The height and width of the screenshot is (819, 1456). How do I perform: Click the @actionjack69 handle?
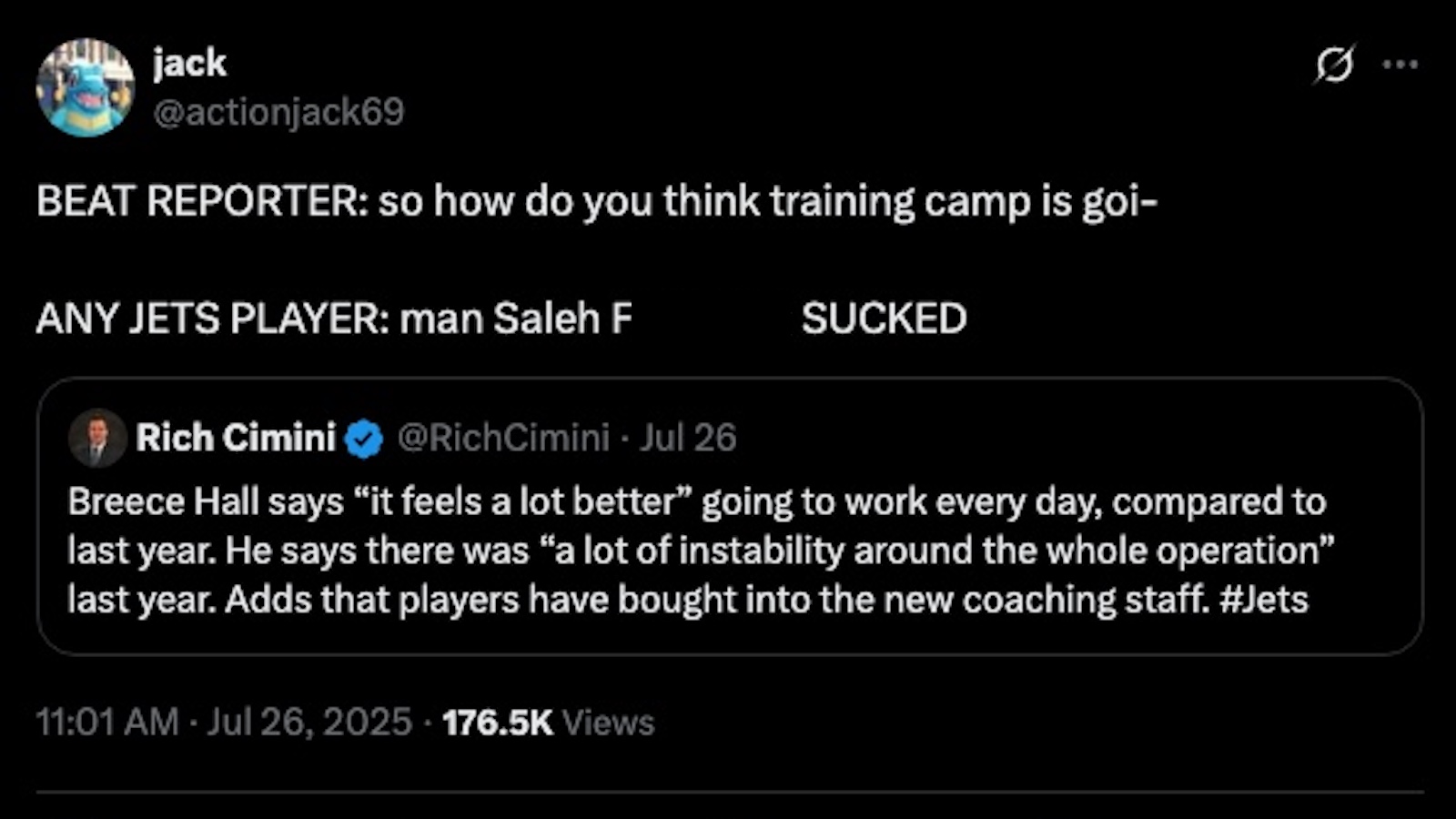point(278,112)
